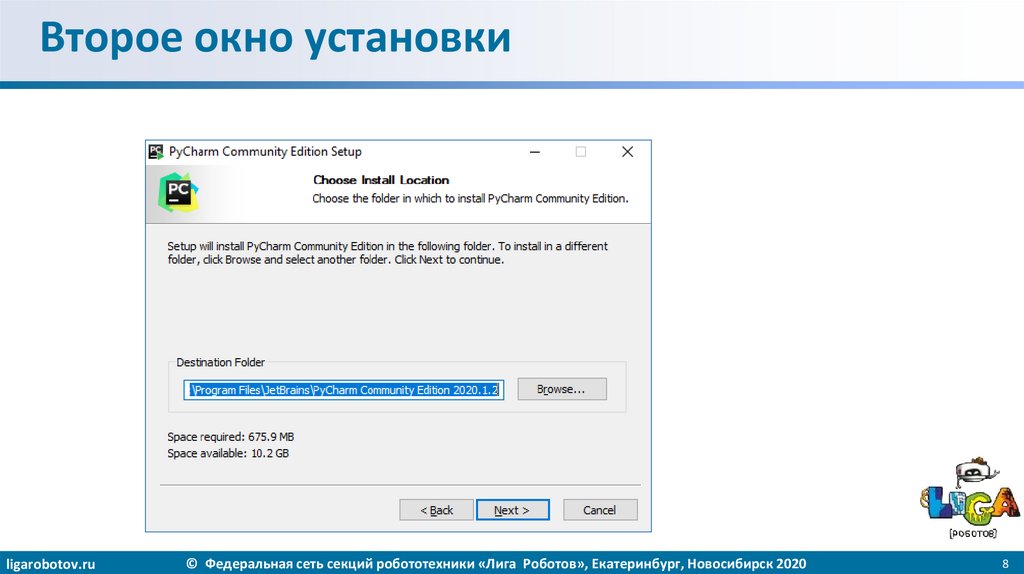Viewport: 1024px width, 574px height.
Task: Click the 'Choose the folder in which' subtitle
Action: click(x=470, y=199)
